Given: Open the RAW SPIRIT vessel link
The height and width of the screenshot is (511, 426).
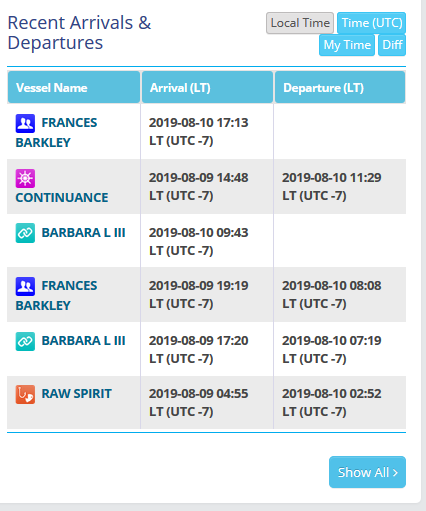Looking at the screenshot, I should click(76, 394).
